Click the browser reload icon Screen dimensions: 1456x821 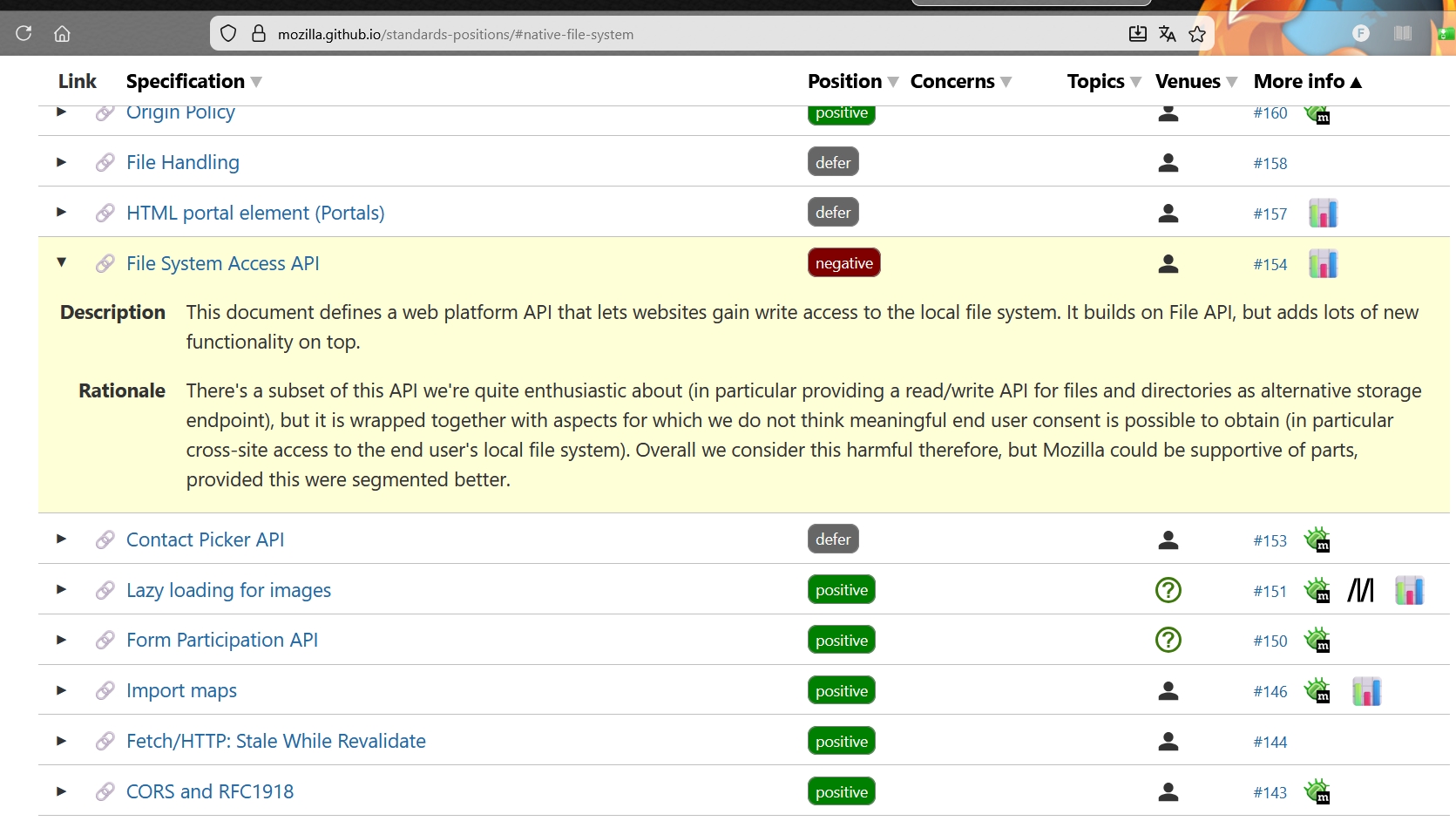[x=24, y=33]
